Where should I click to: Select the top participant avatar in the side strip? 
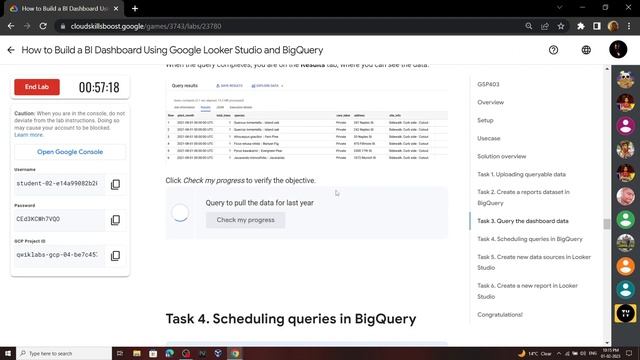click(x=625, y=79)
